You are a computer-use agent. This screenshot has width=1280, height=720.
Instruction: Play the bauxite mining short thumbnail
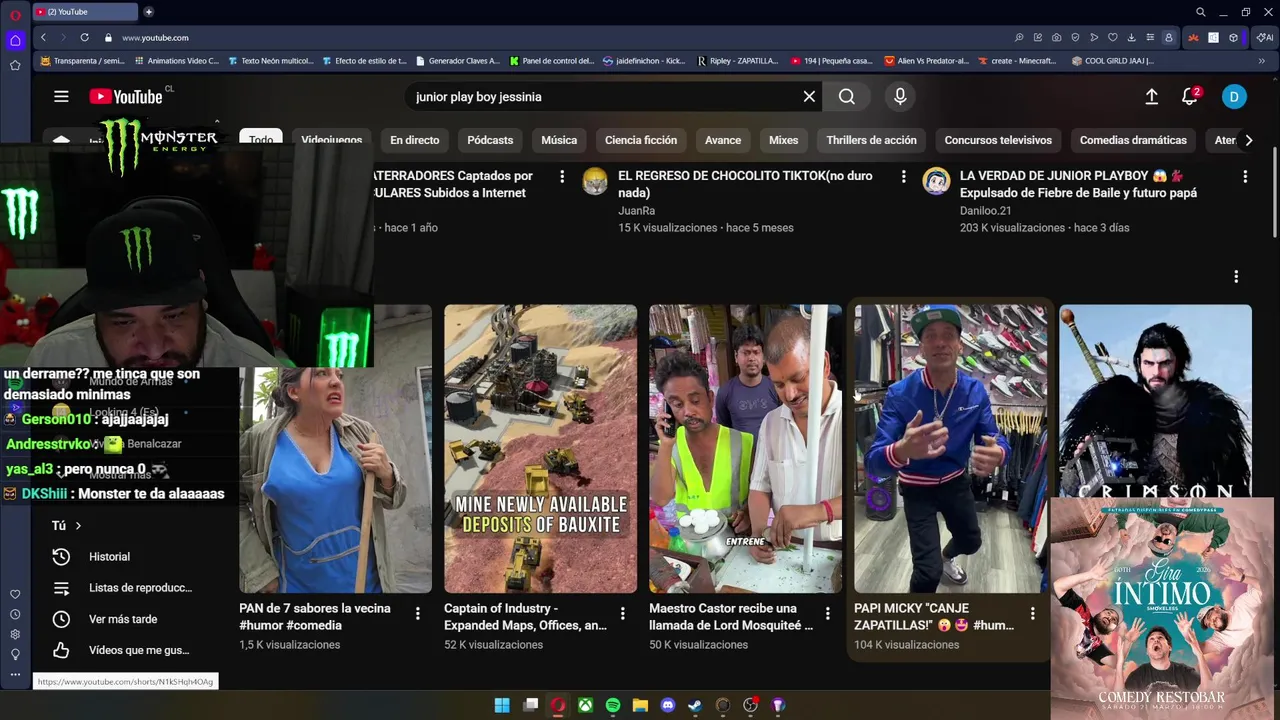click(x=540, y=449)
